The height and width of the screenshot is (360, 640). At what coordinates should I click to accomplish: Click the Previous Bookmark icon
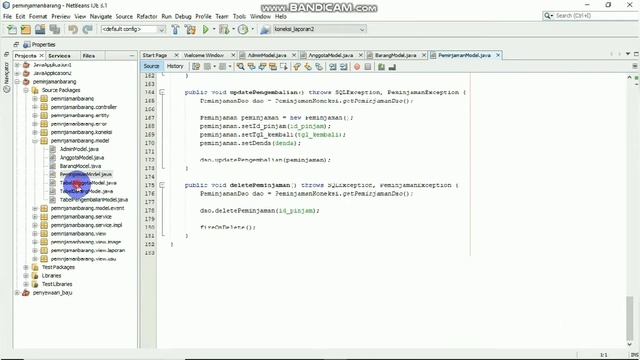click(297, 67)
